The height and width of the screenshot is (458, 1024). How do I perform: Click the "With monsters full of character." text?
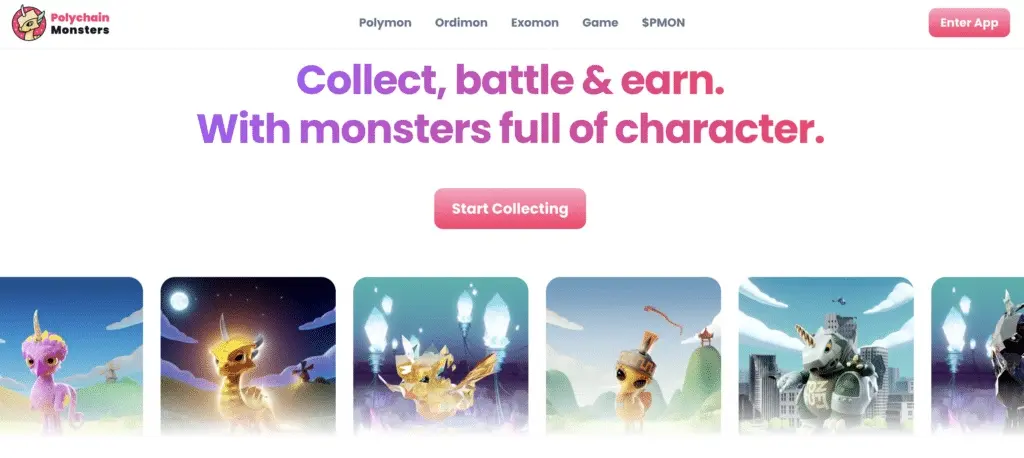point(510,129)
